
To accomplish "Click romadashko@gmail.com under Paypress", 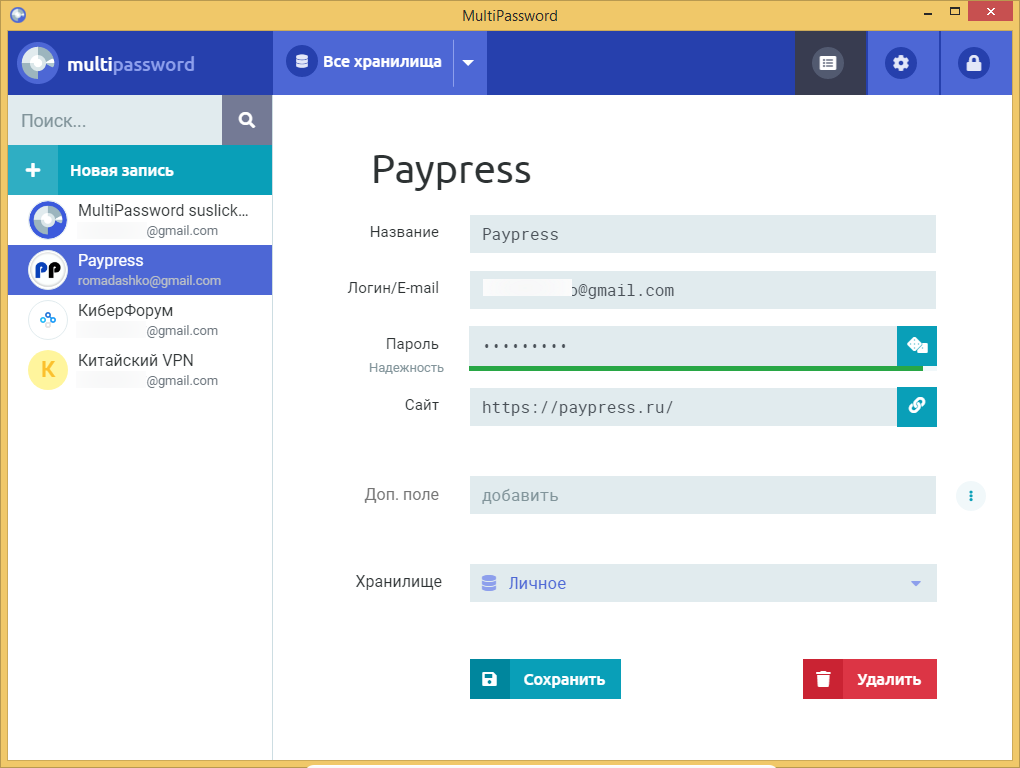I will point(150,281).
